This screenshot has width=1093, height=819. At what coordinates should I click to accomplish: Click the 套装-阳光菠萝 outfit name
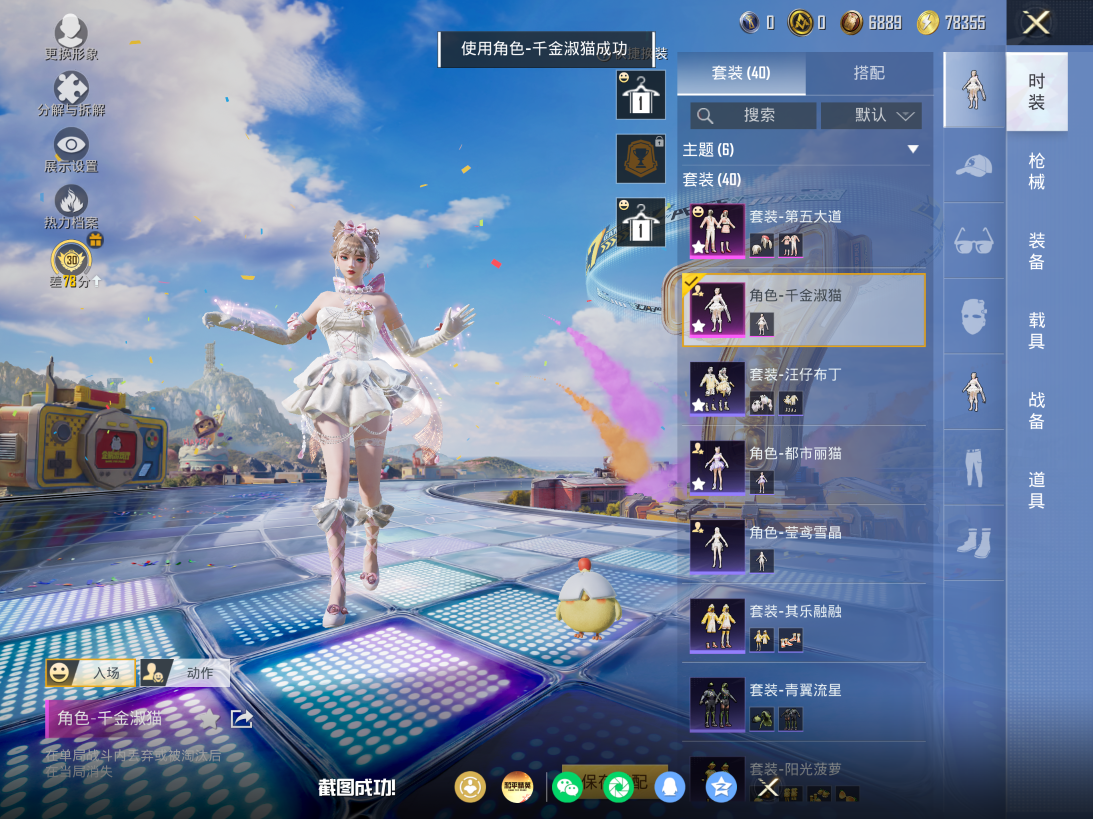tap(795, 769)
